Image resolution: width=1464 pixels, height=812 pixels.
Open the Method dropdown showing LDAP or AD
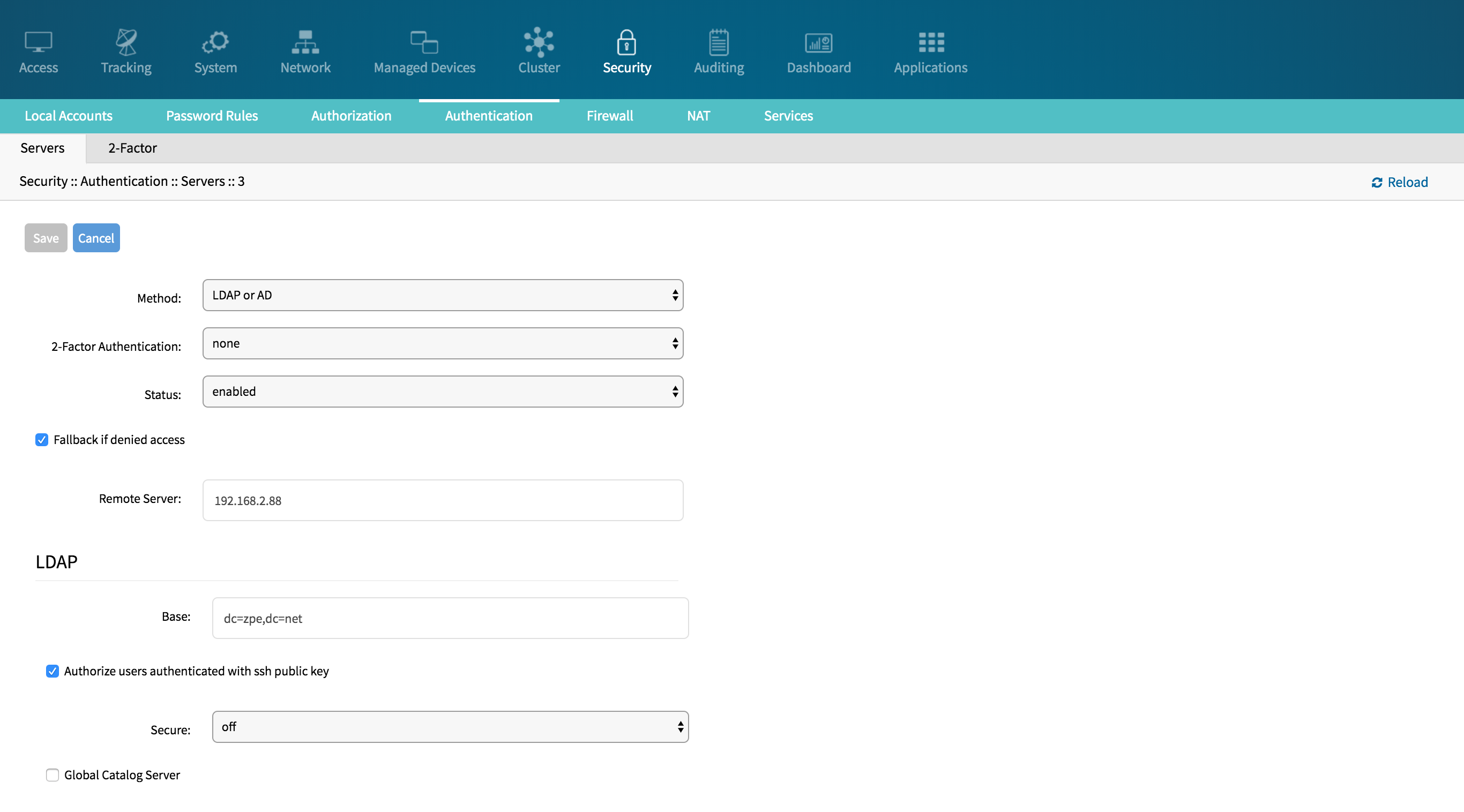[443, 295]
